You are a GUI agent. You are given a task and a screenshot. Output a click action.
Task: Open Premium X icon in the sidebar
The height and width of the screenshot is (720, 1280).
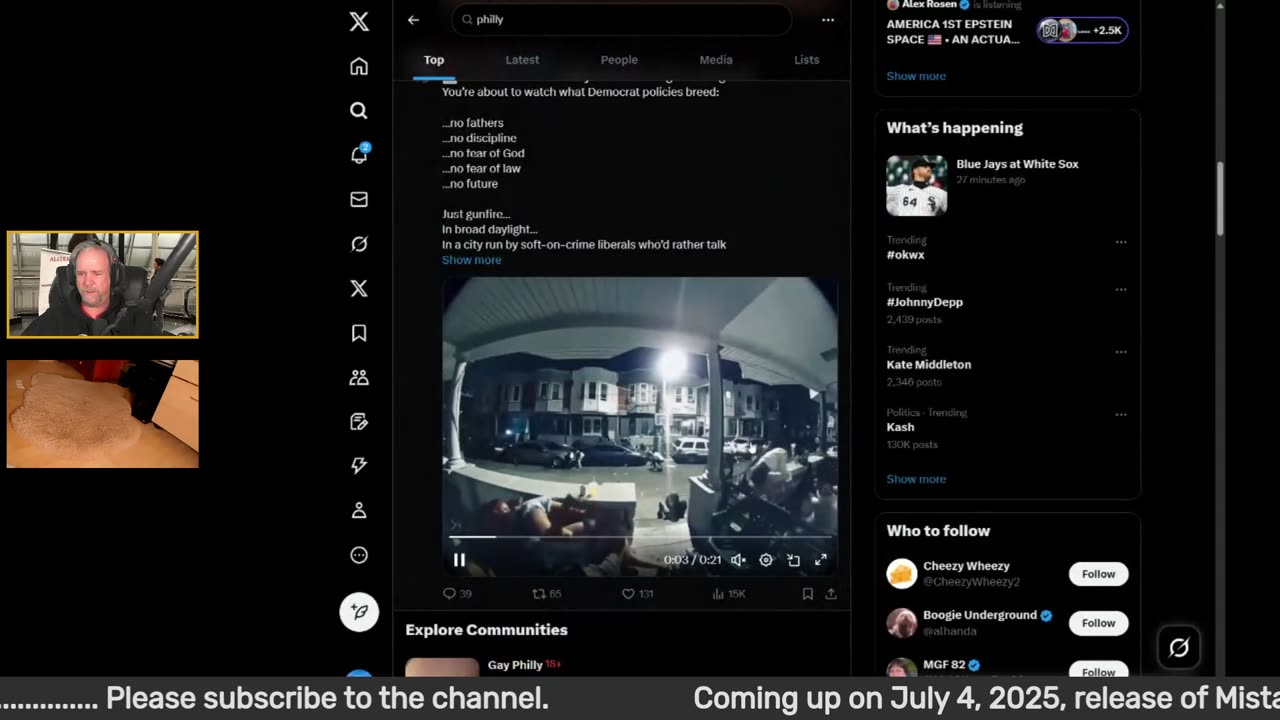[x=359, y=289]
